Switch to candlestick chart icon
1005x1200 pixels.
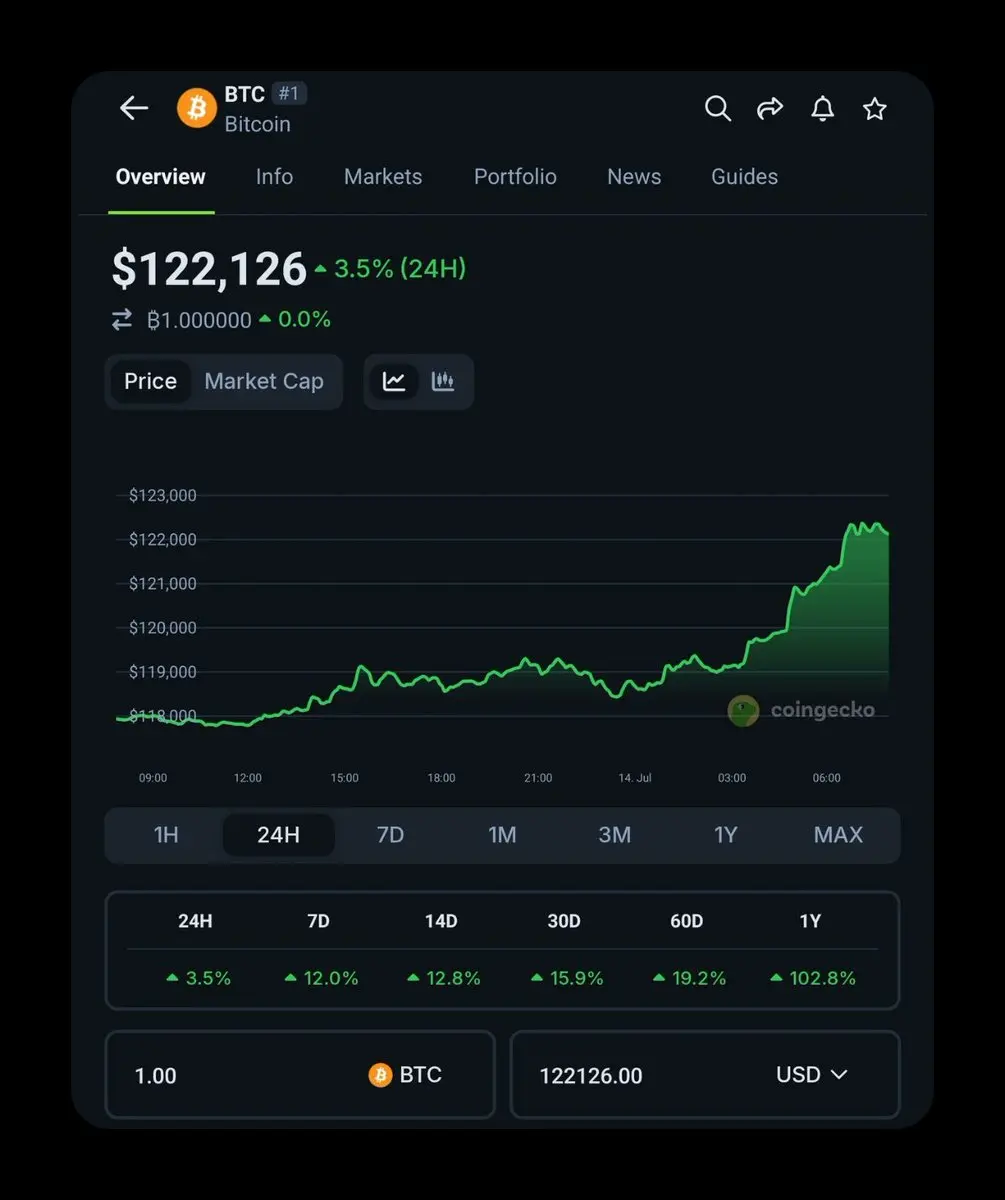click(x=443, y=381)
